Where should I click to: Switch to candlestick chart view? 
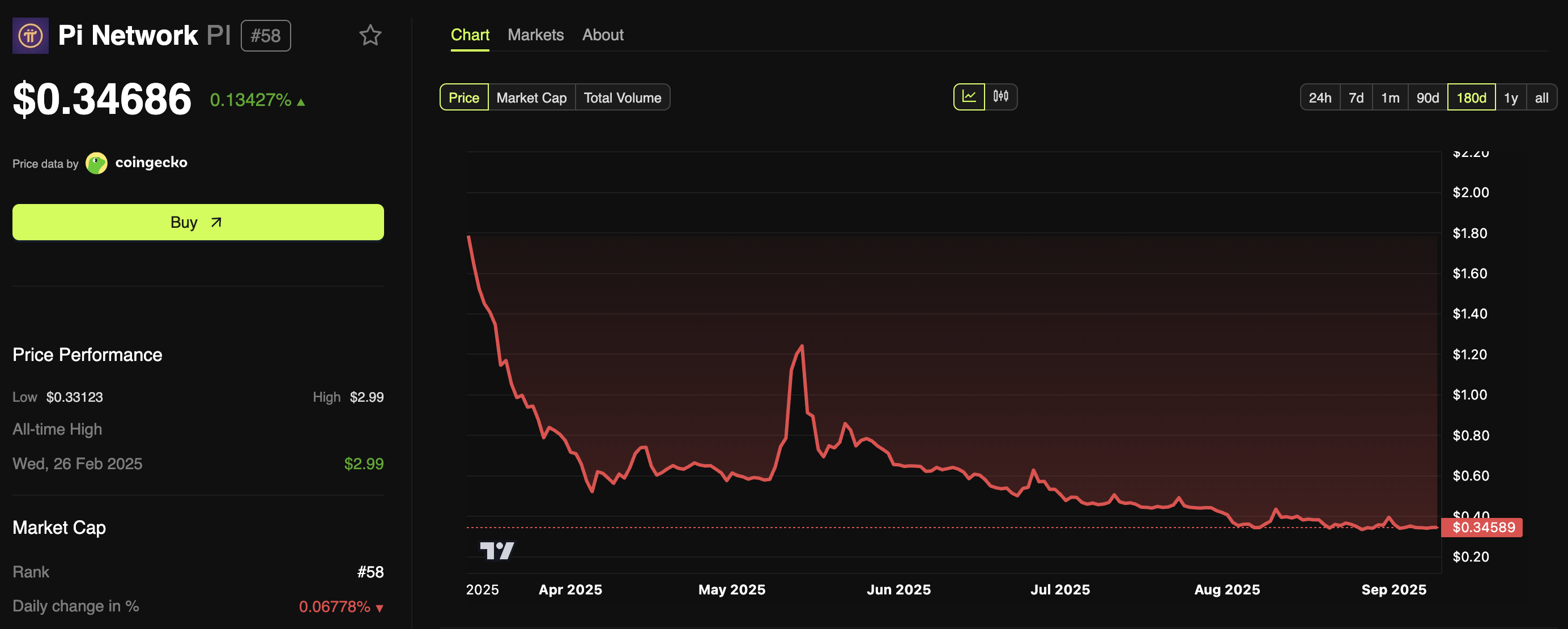[x=1002, y=96]
